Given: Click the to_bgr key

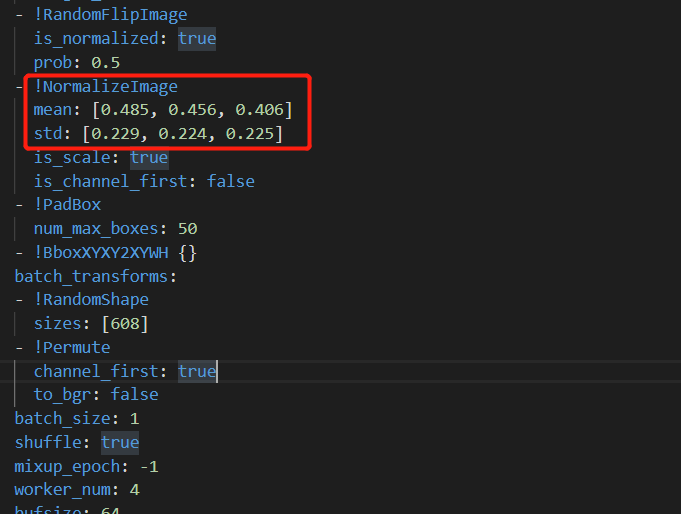Looking at the screenshot, I should click(x=63, y=395).
